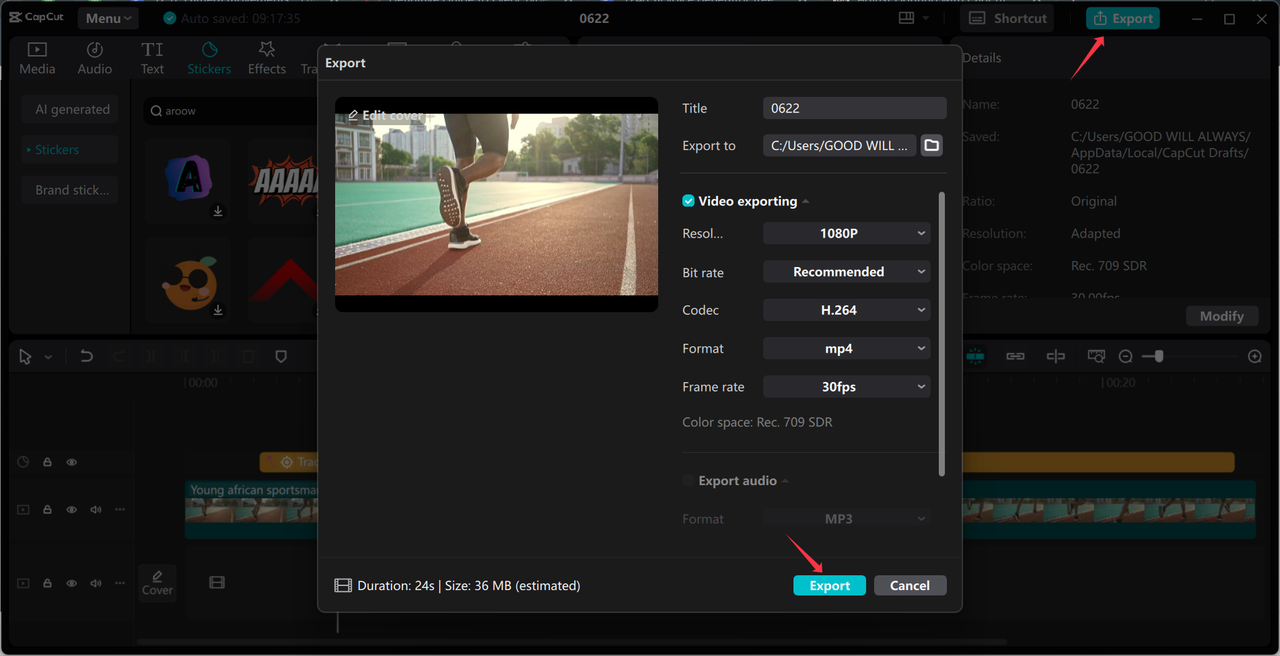Click the timeline zoom out icon
Screen dimensions: 1280x656
click(1125, 357)
